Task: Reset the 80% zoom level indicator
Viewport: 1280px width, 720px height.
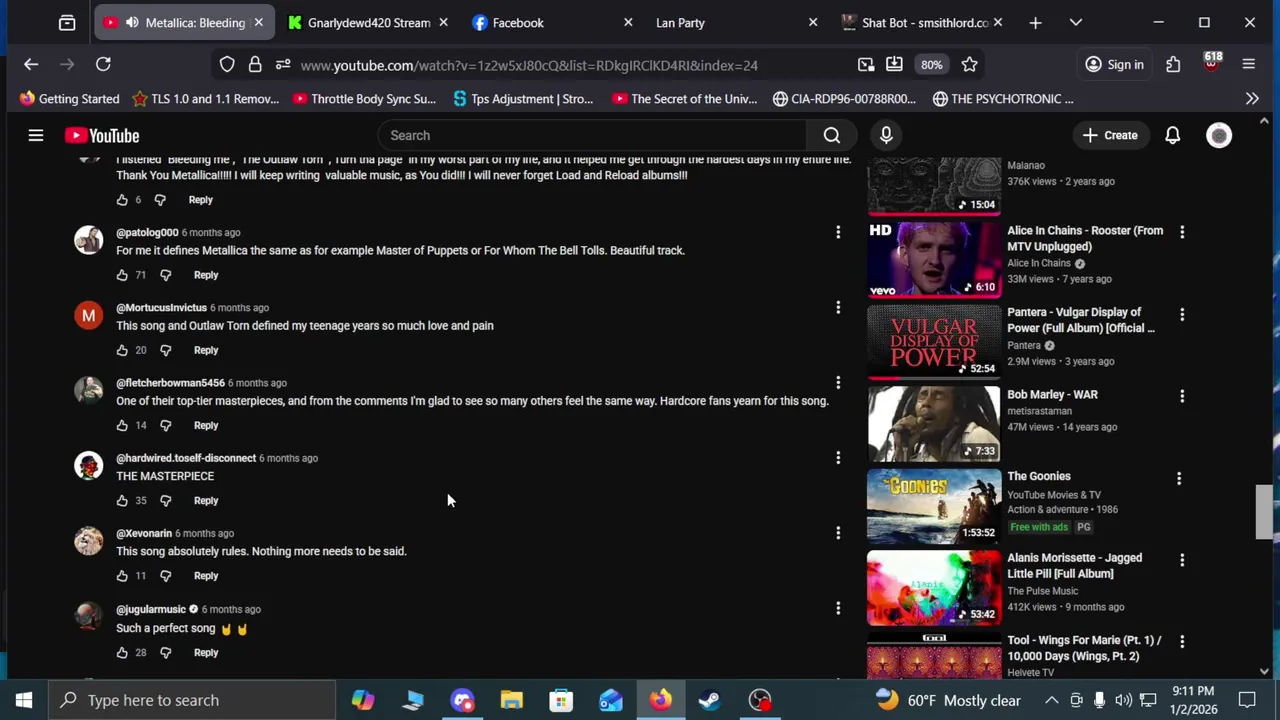Action: (931, 64)
